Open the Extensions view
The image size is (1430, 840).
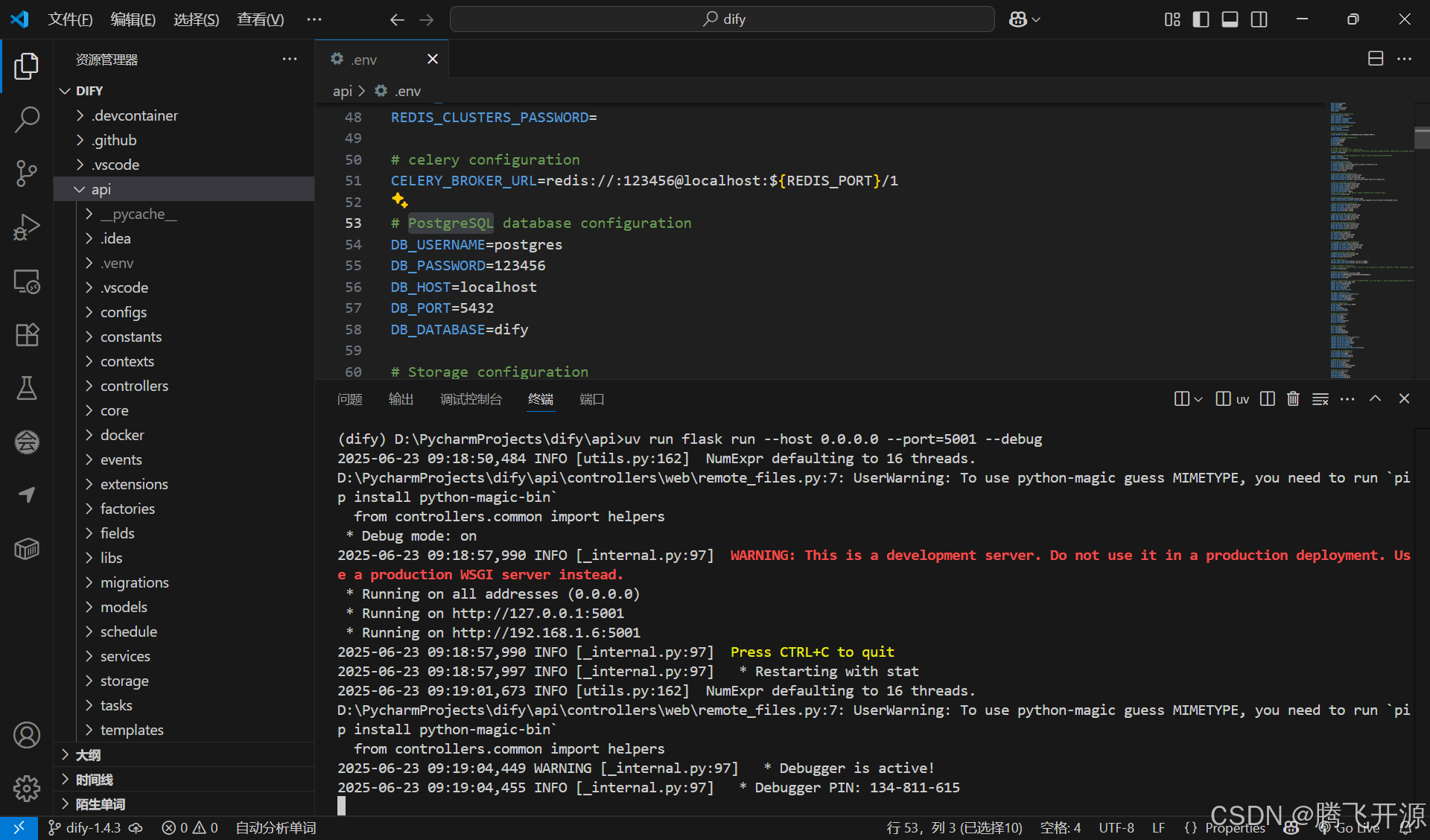pos(27,335)
